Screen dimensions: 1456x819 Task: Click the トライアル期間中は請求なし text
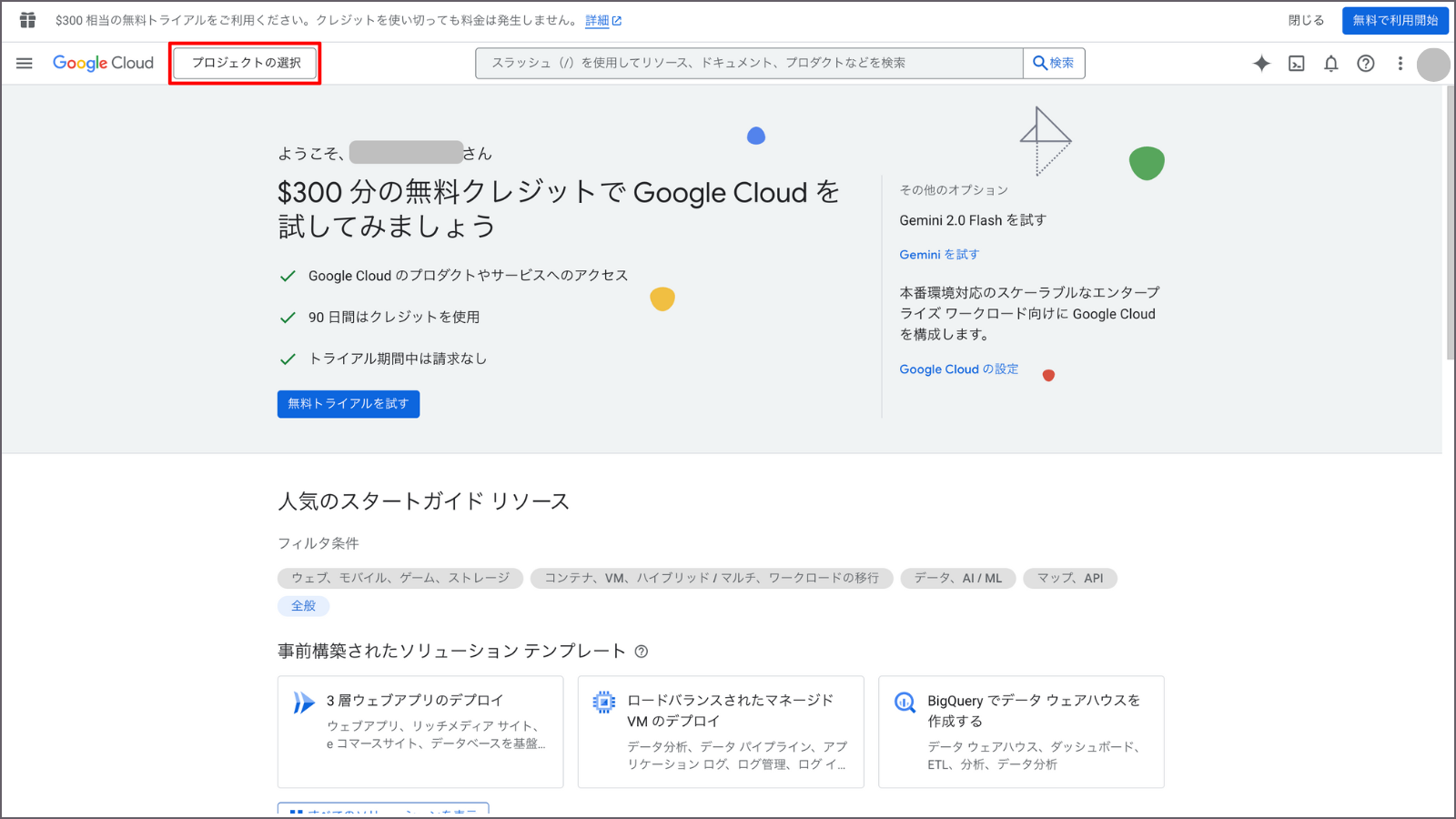[x=398, y=359]
